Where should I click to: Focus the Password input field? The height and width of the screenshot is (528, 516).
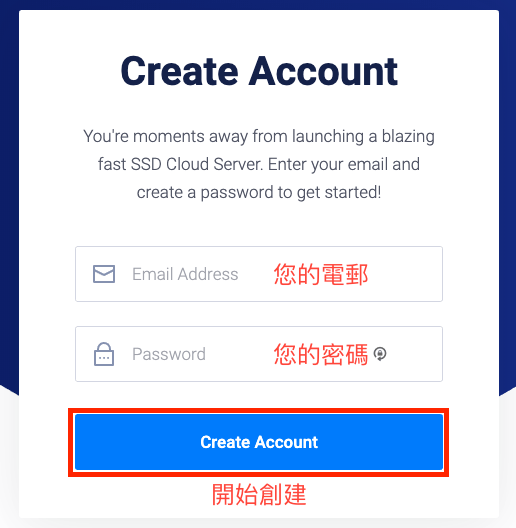click(x=259, y=354)
